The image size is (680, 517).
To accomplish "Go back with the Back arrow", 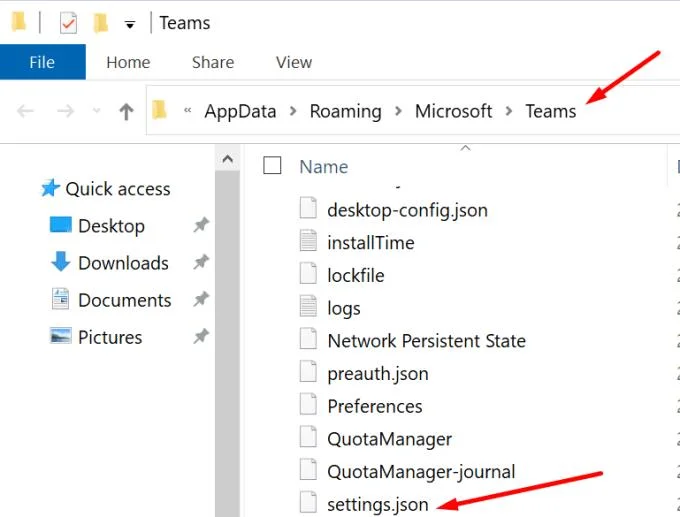I will (25, 111).
